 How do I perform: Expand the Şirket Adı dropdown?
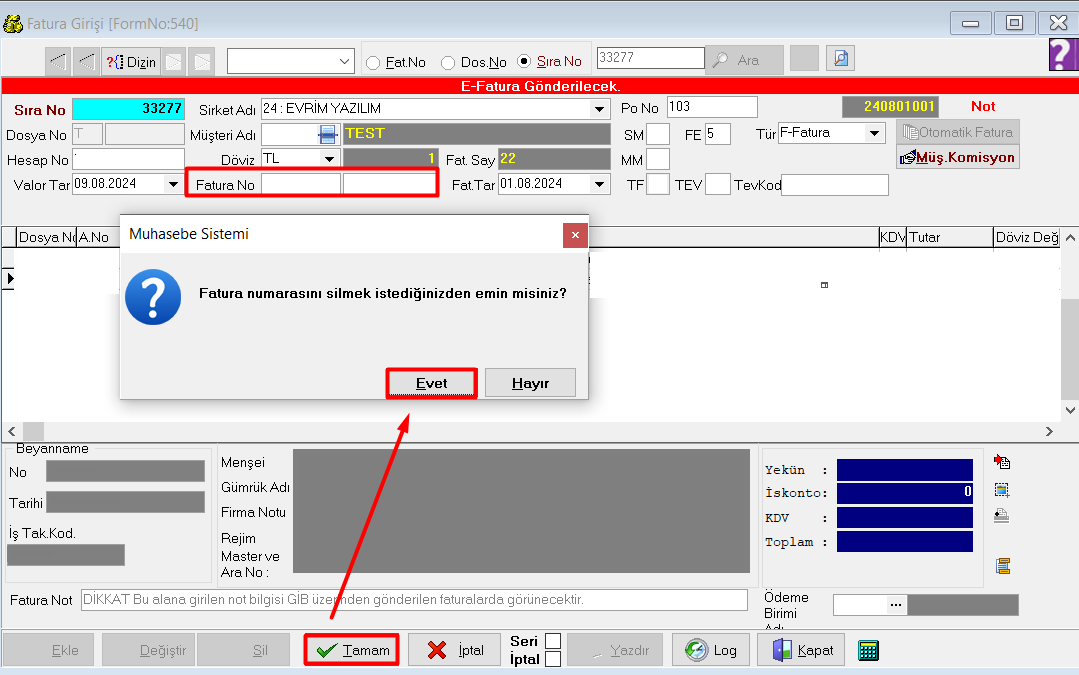[600, 109]
